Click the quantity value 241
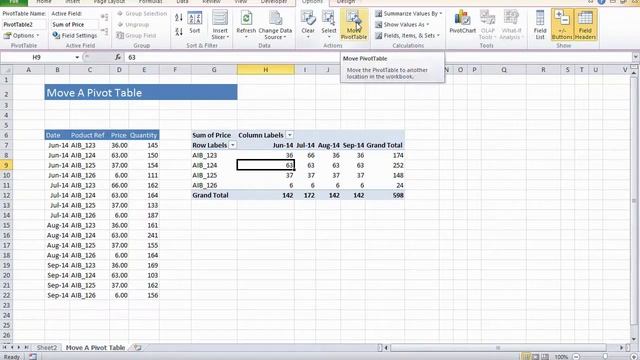 pyautogui.click(x=152, y=236)
